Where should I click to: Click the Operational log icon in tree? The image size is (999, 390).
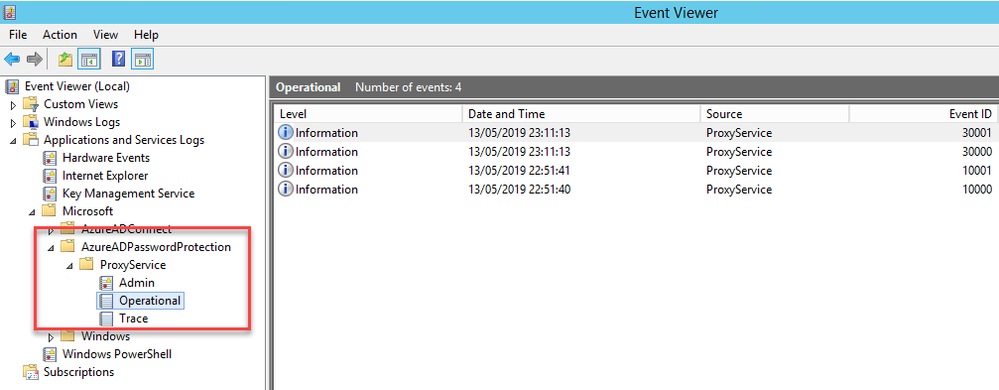[106, 300]
